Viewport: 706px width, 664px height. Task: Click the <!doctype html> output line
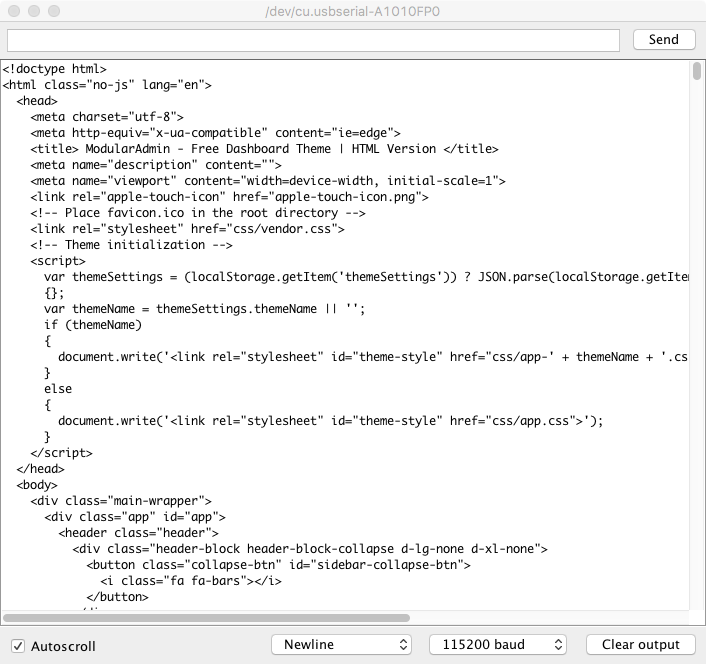pos(54,69)
